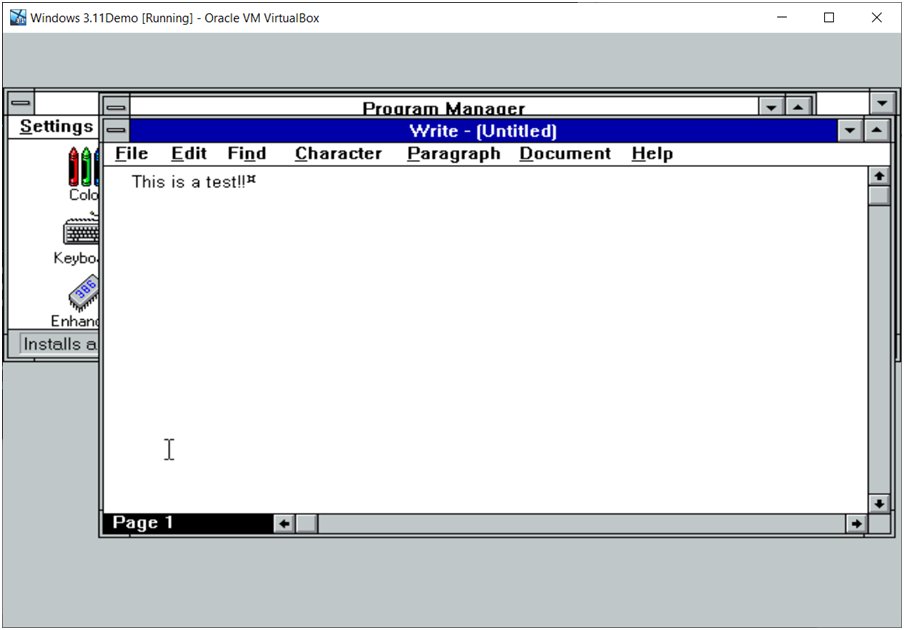Maximize the Program Manager window

pos(798,107)
